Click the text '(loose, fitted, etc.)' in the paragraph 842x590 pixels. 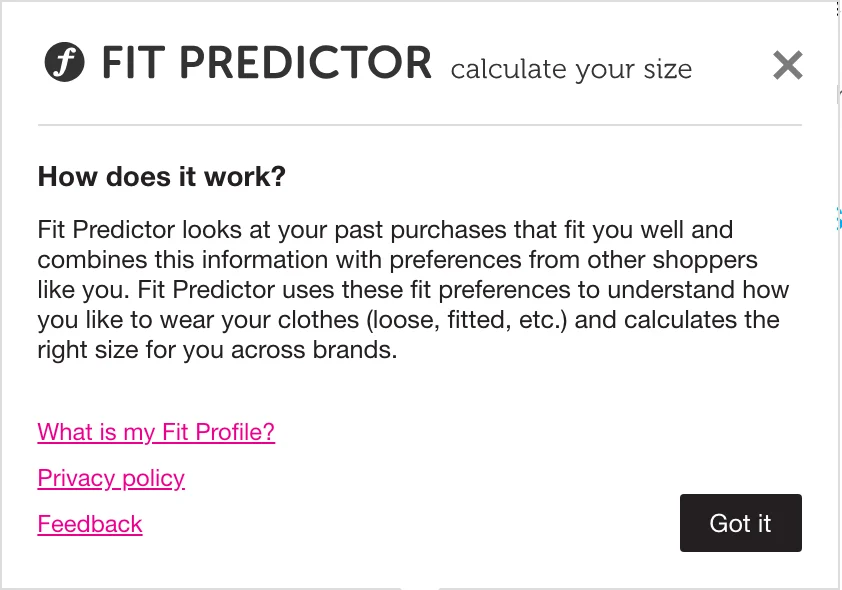(x=467, y=321)
